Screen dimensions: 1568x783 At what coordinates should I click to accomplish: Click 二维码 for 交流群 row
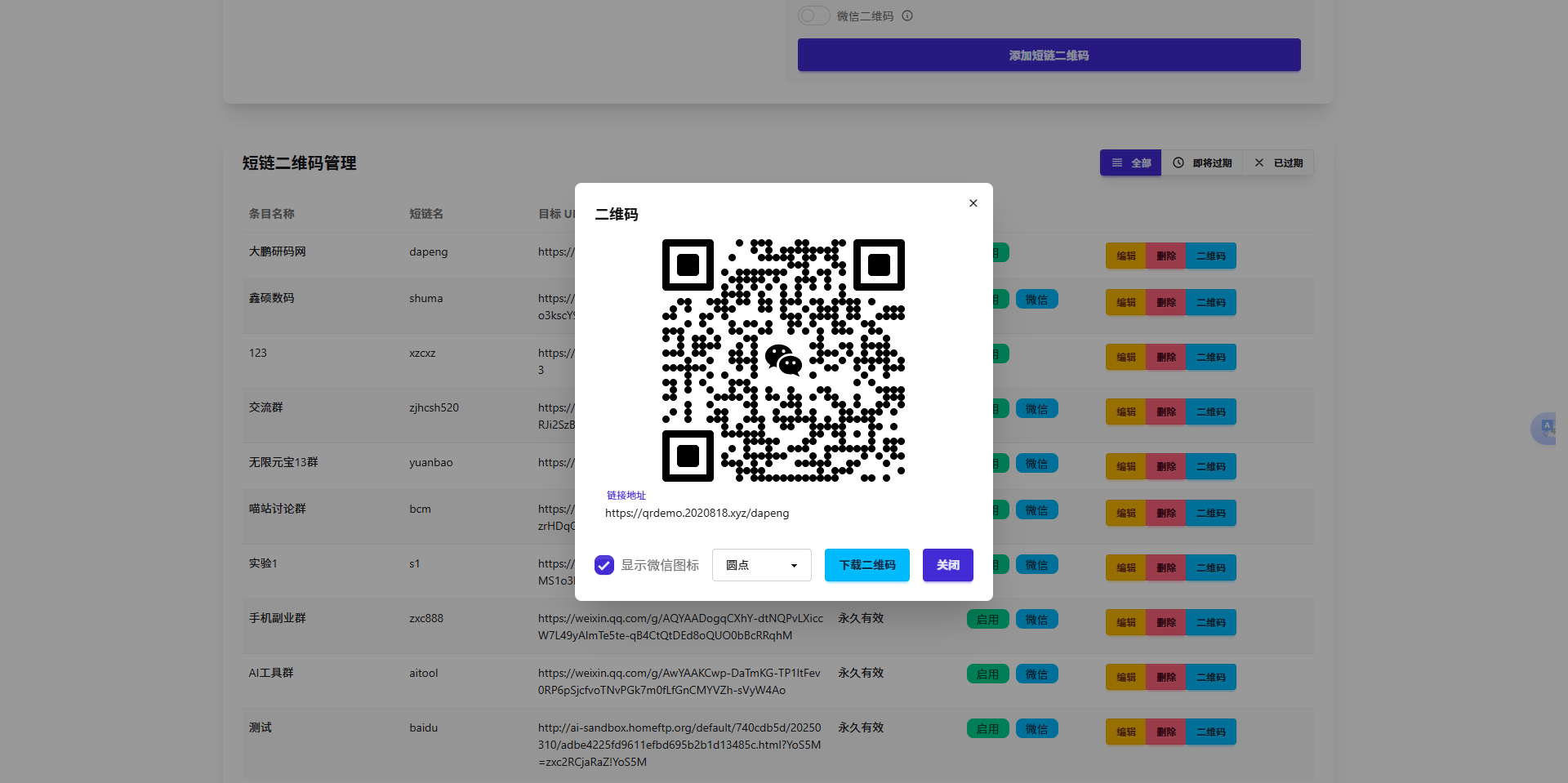(1210, 412)
